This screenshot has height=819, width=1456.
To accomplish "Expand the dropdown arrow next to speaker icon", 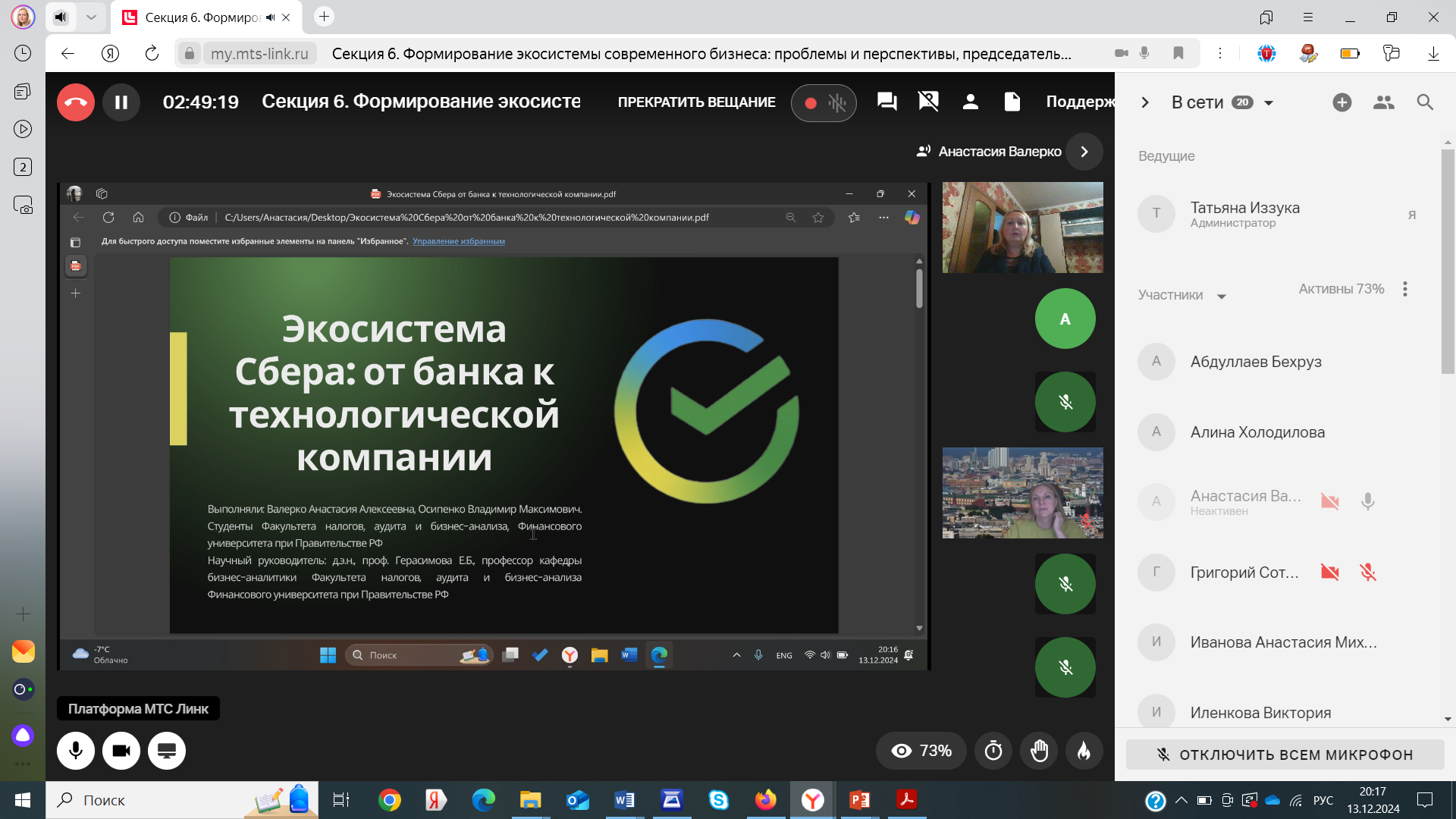I will (91, 17).
